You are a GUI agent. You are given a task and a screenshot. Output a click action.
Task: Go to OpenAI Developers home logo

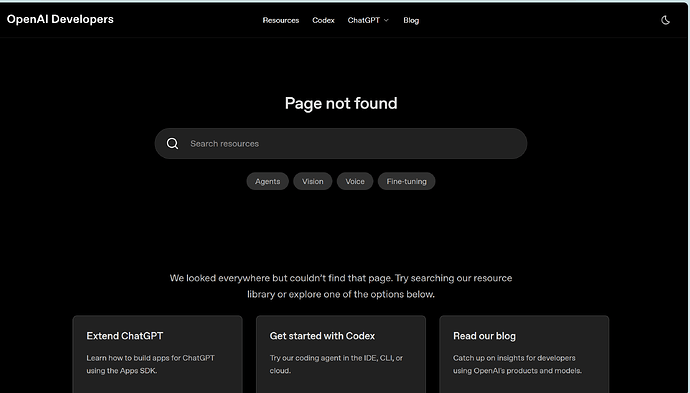pos(60,19)
